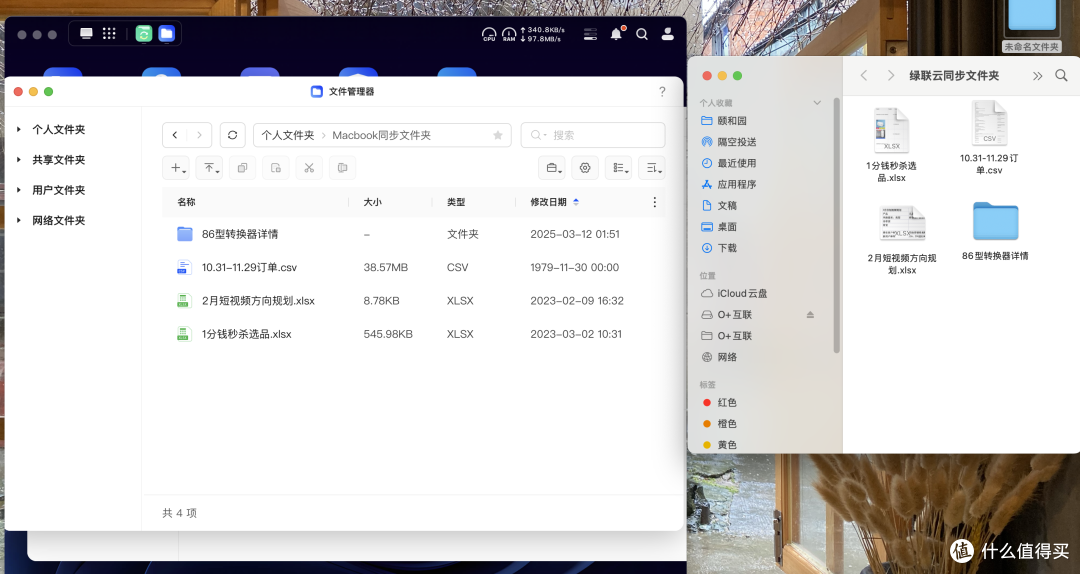Click the rename toolbar icon after the scissors

(x=342, y=168)
